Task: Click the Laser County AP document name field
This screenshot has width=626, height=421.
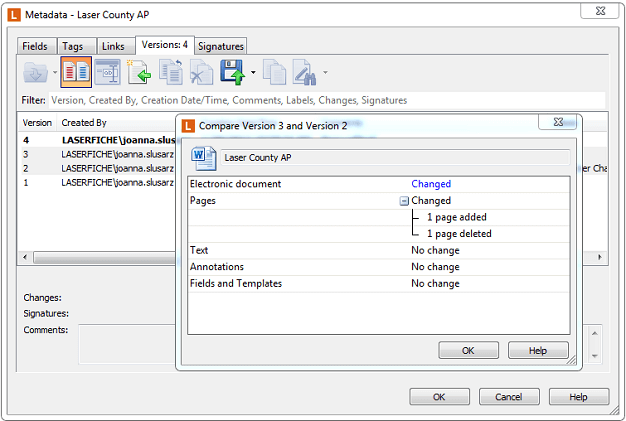Action: pyautogui.click(x=395, y=158)
